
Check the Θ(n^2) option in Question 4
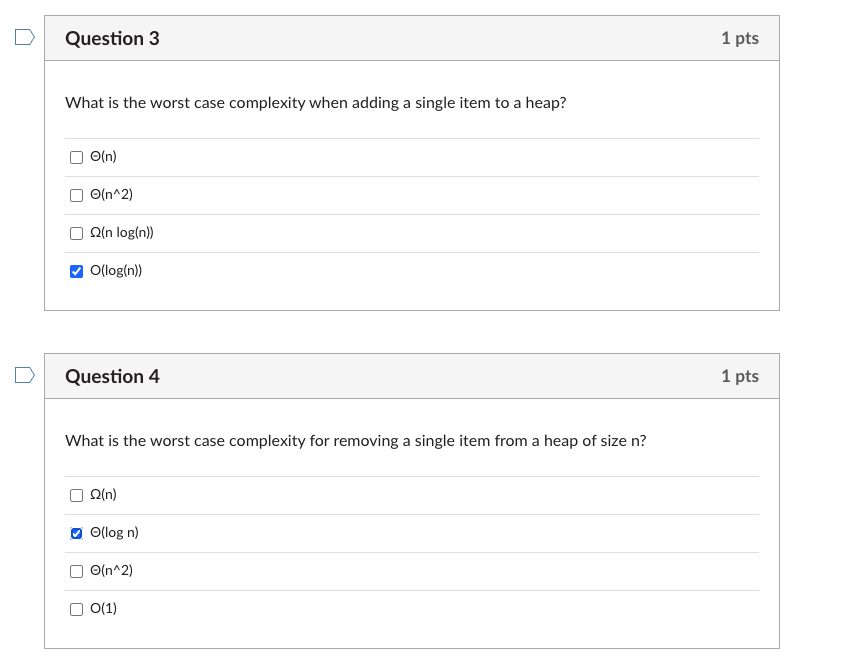click(76, 571)
